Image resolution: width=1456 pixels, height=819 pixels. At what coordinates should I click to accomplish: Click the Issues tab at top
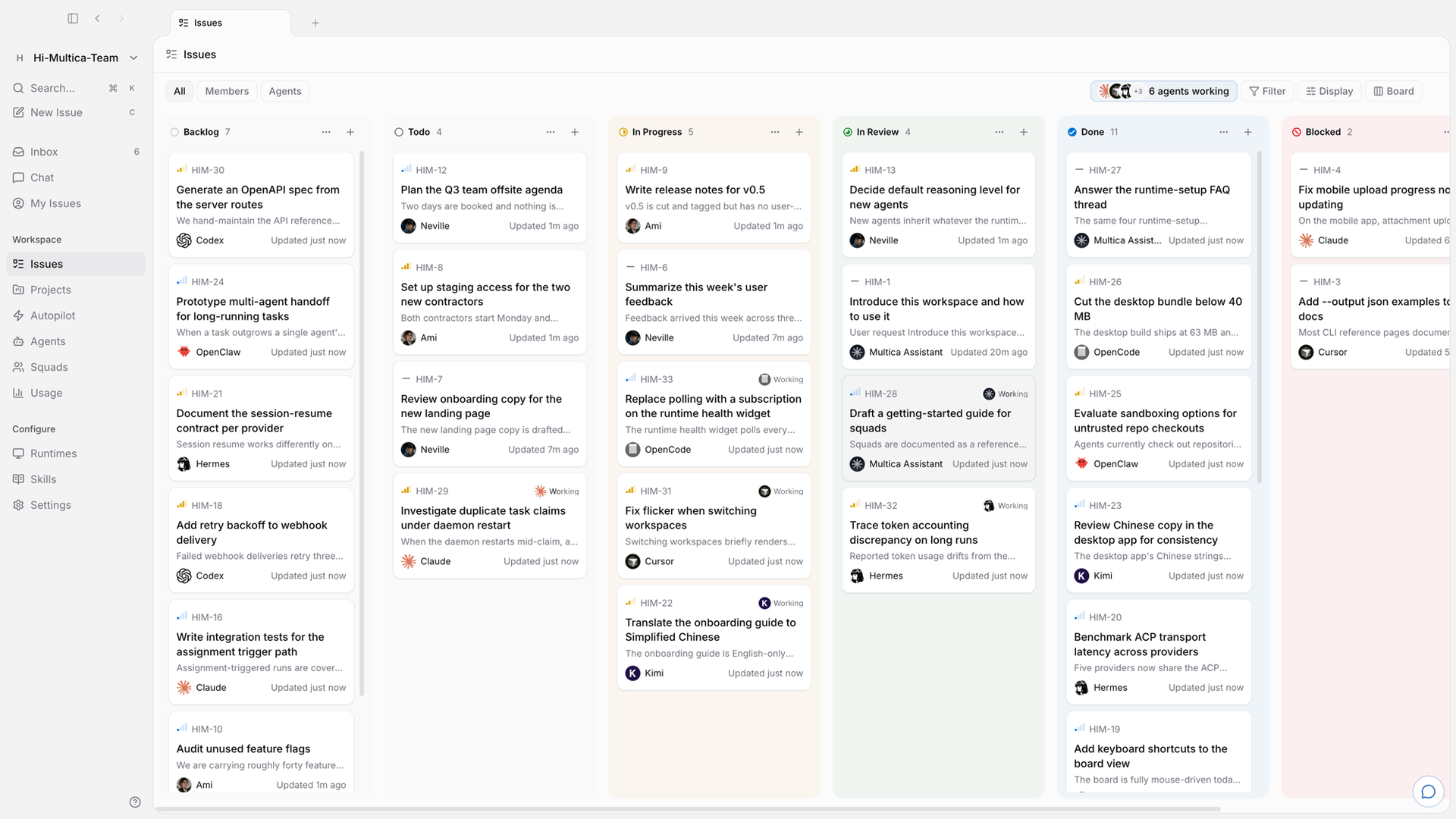(231, 23)
